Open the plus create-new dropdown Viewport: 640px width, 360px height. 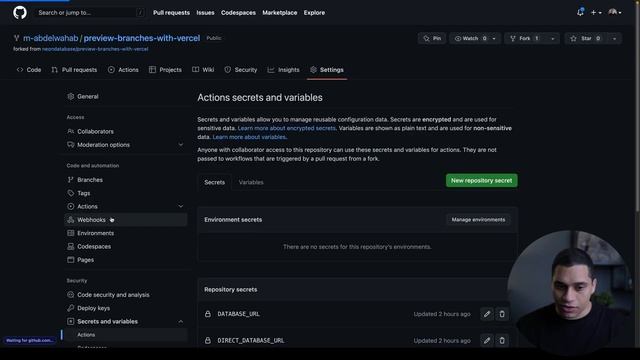point(596,13)
